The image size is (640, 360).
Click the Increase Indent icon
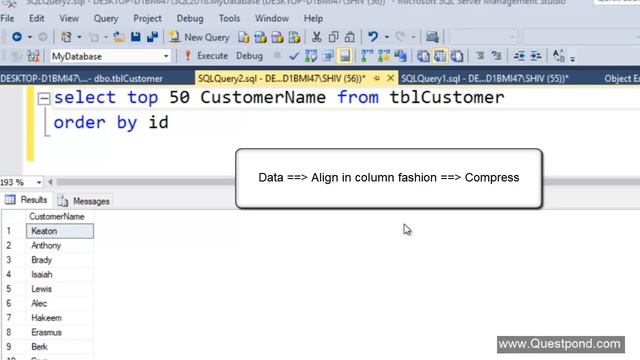click(x=536, y=56)
